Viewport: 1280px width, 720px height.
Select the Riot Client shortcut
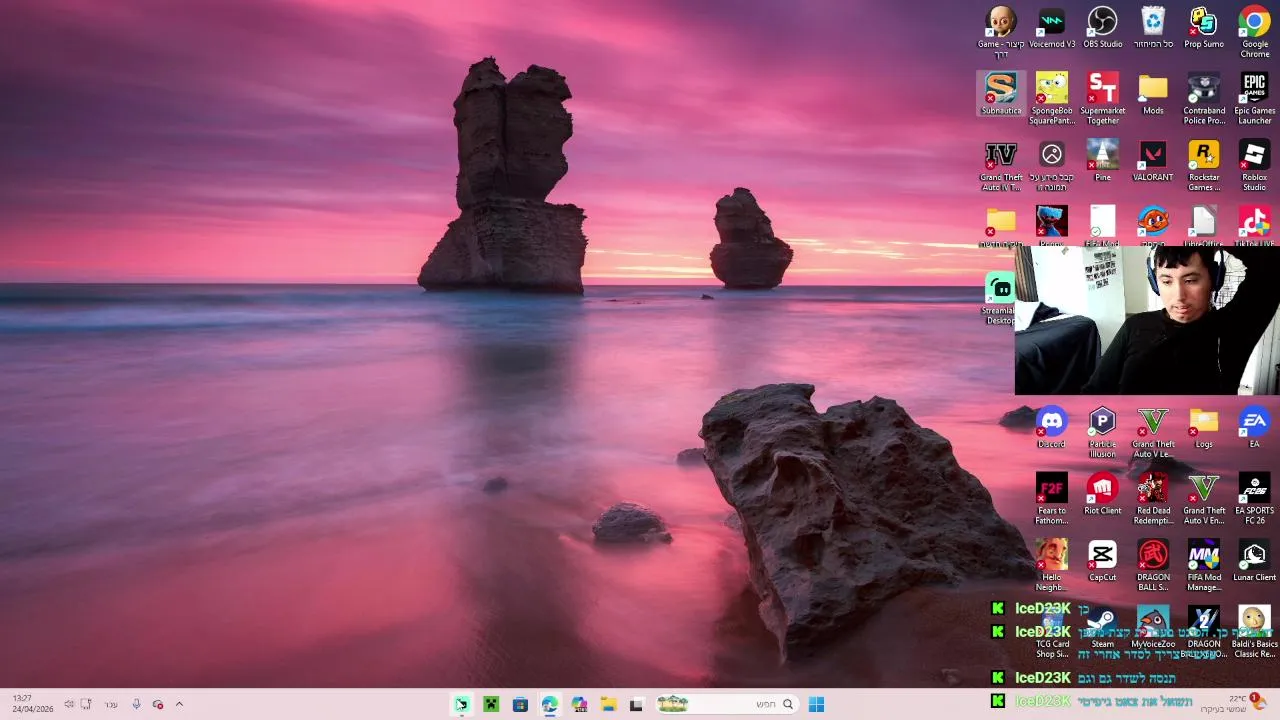tap(1102, 494)
